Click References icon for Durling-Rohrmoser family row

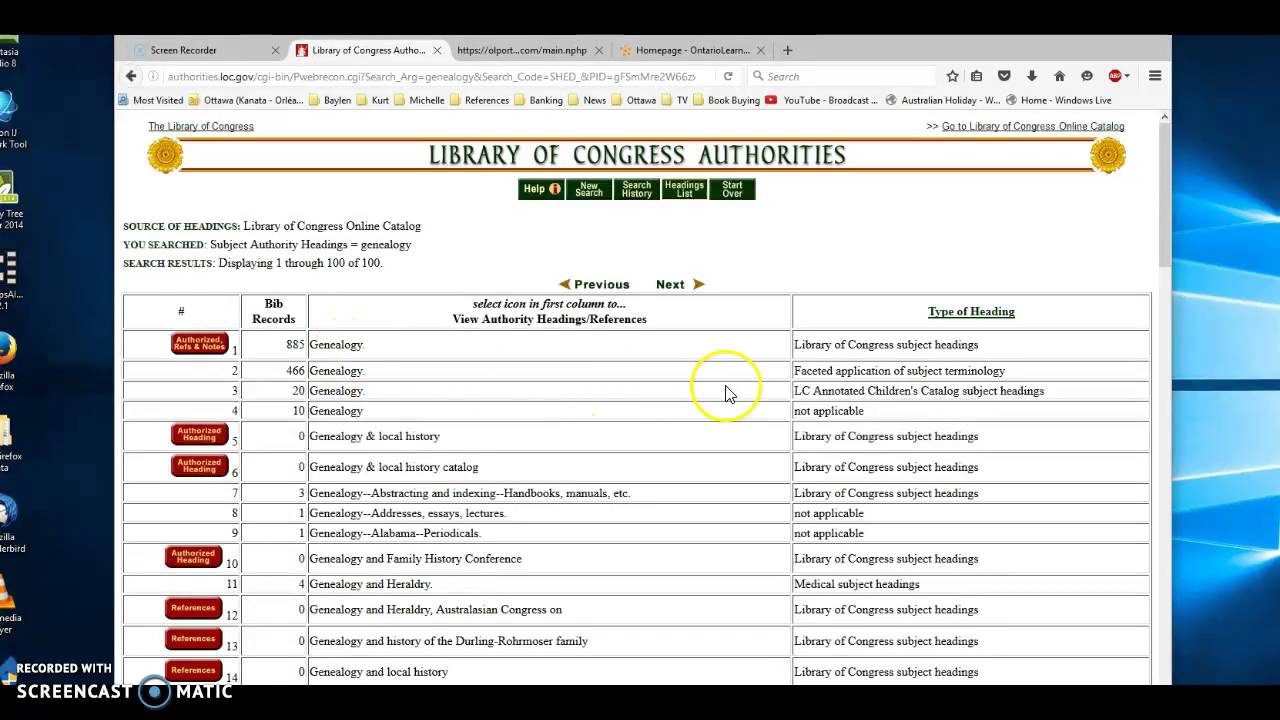pyautogui.click(x=193, y=639)
